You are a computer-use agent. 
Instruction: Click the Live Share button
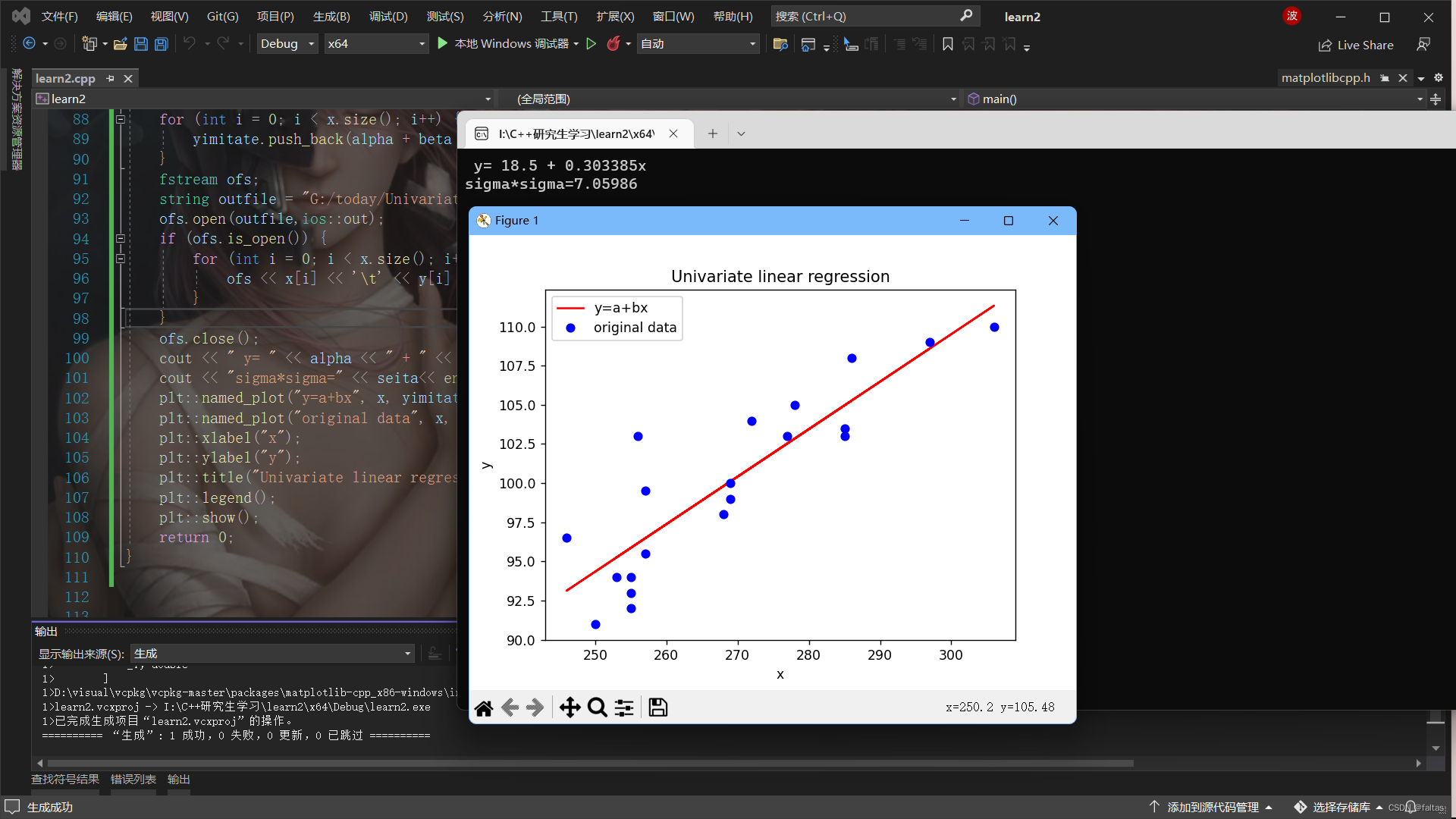1356,45
